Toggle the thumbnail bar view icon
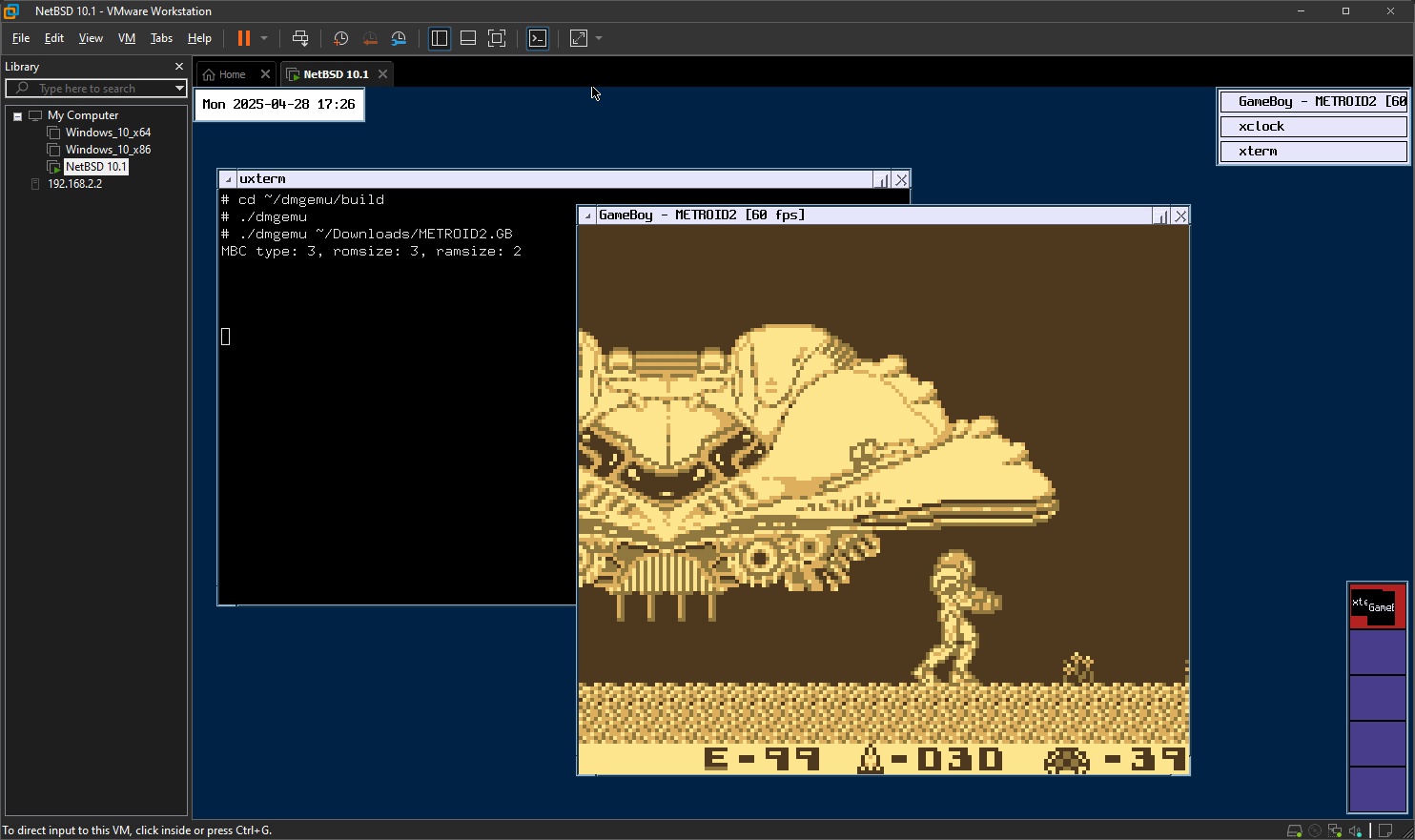The image size is (1415, 840). (468, 38)
